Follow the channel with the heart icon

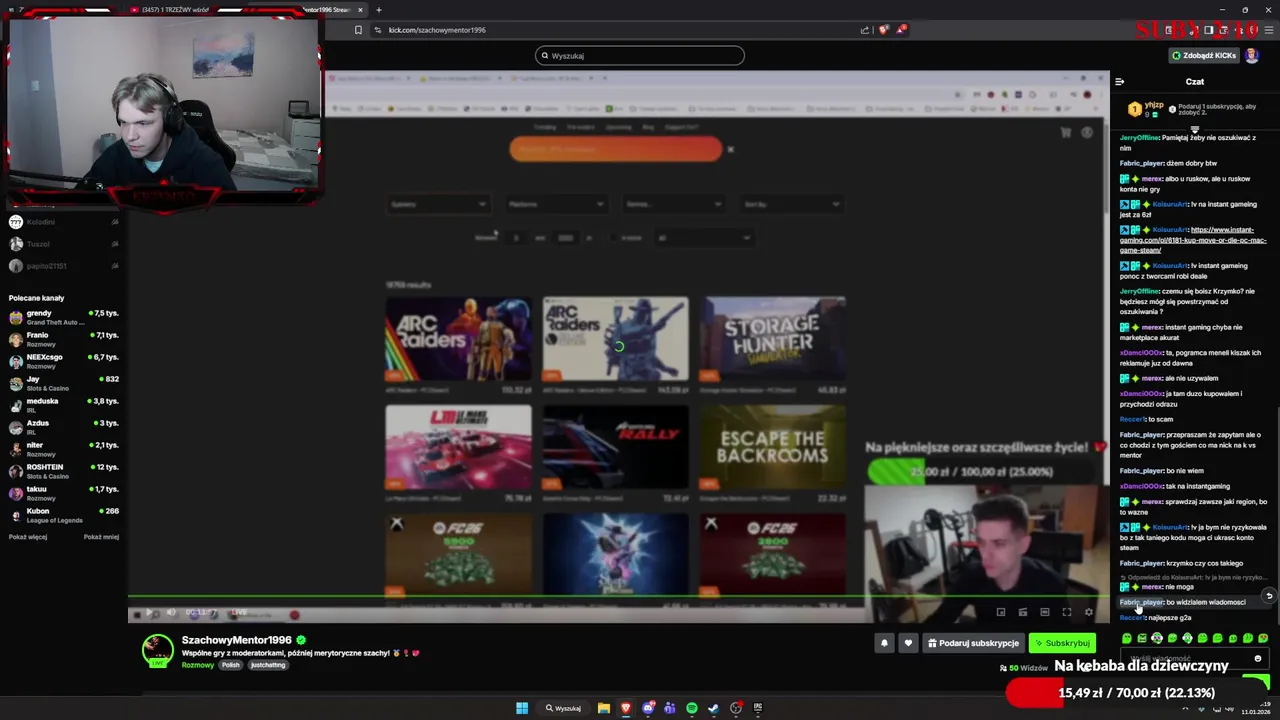coord(908,643)
